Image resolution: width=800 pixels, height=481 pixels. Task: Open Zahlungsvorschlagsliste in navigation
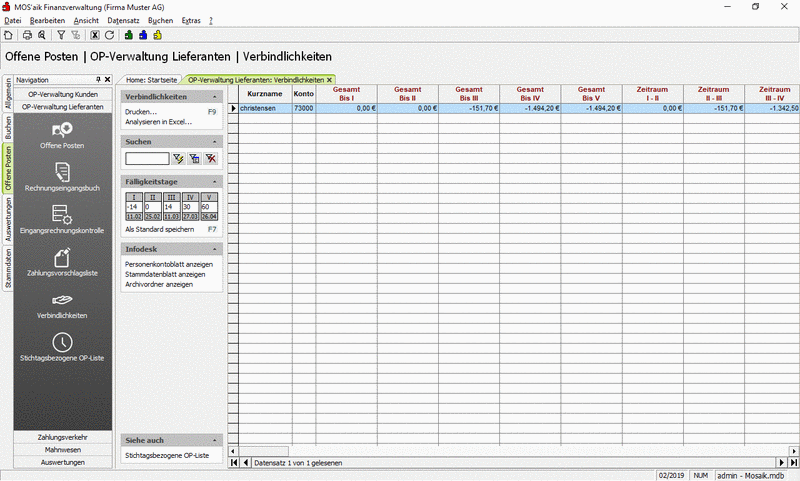pyautogui.click(x=62, y=262)
